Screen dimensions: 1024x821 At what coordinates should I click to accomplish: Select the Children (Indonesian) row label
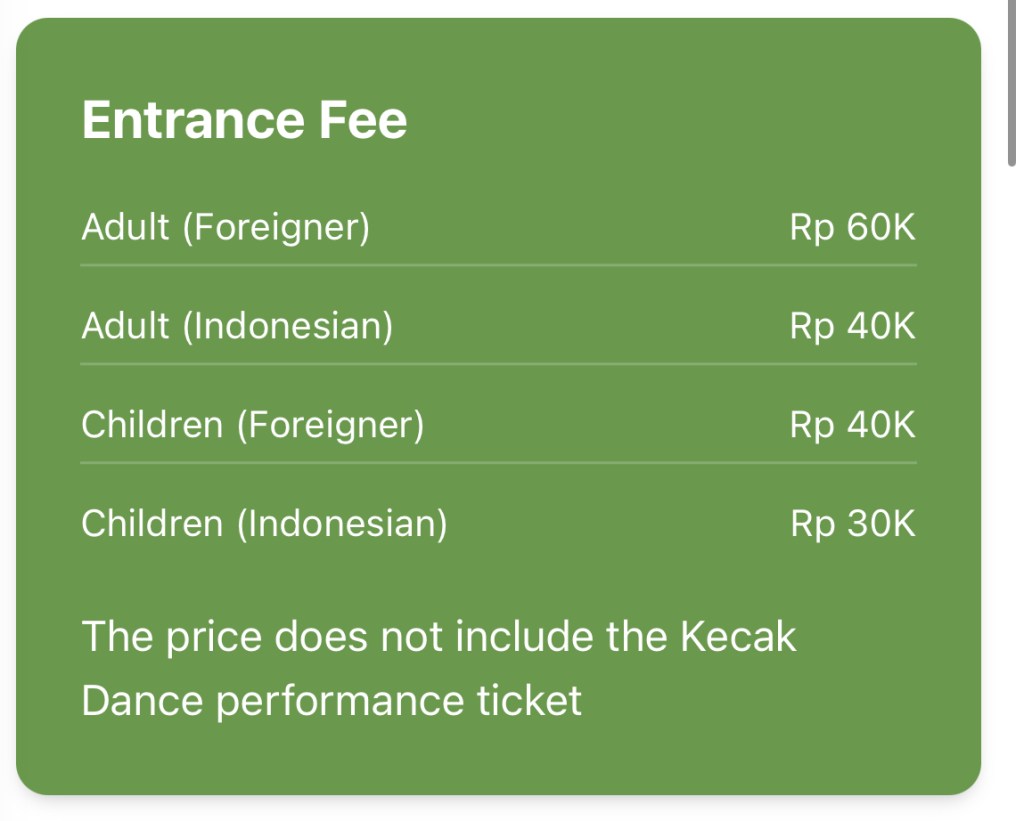[x=264, y=524]
